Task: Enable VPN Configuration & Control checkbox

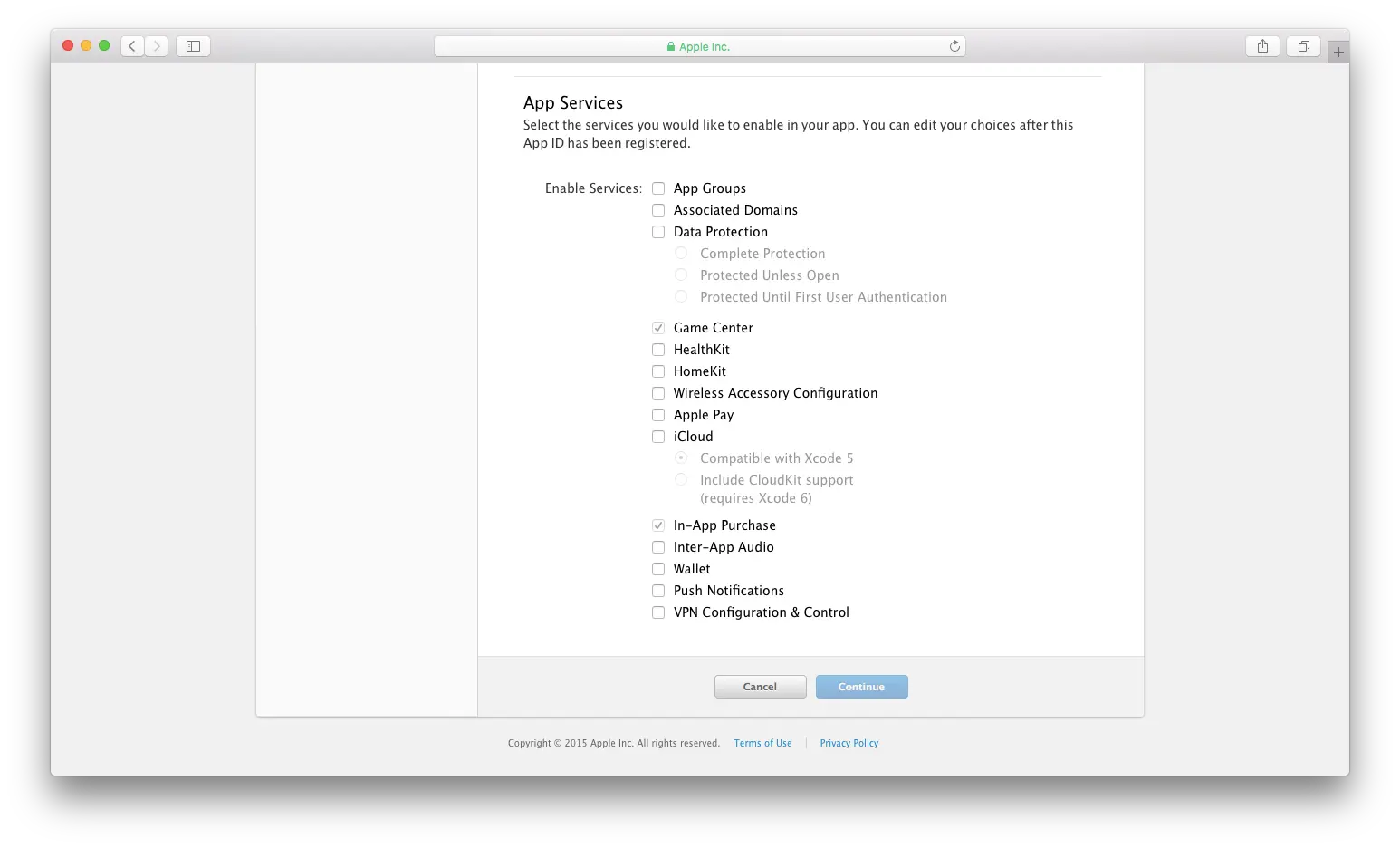Action: pos(658,612)
